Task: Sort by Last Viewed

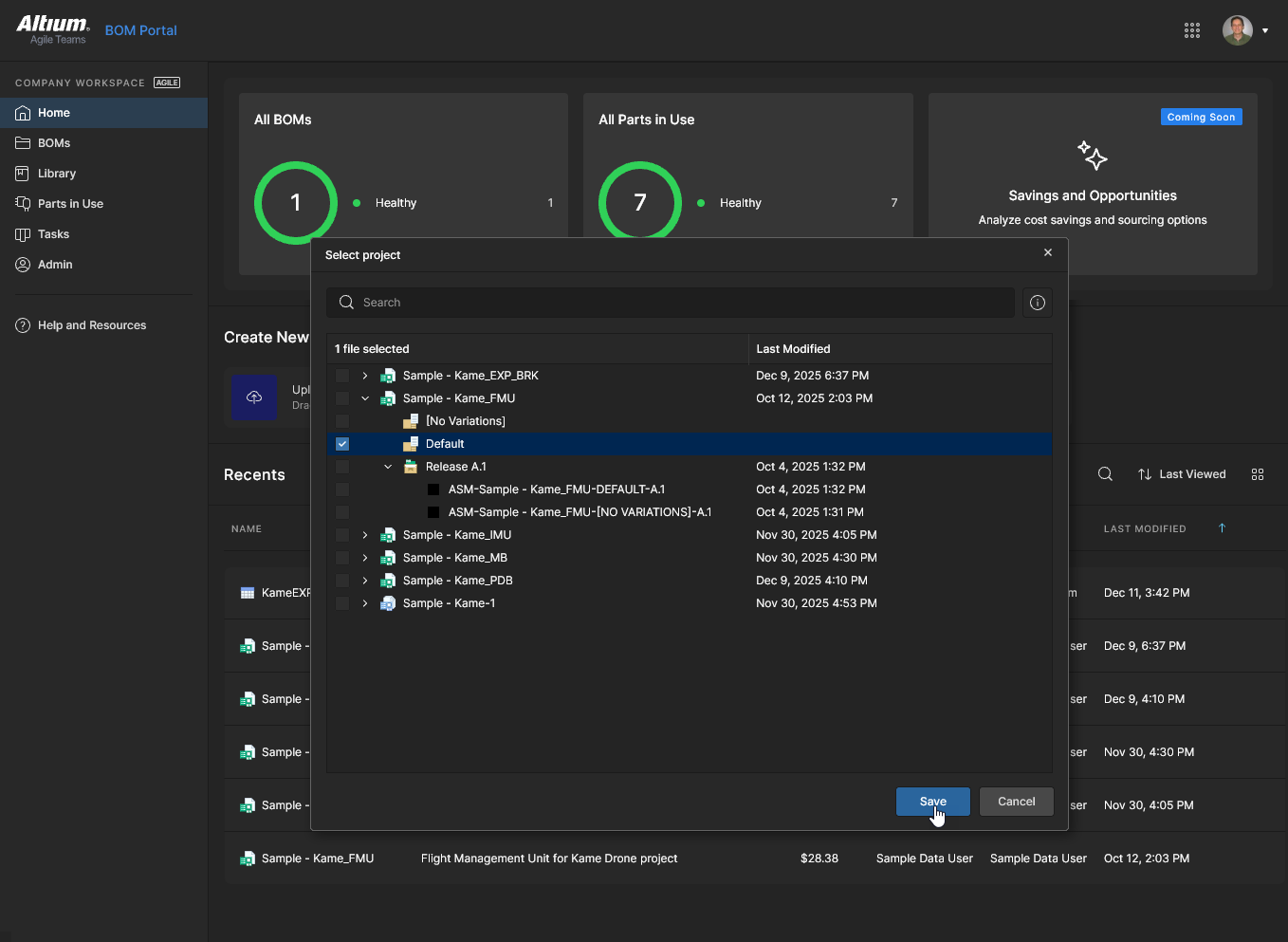Action: point(1182,474)
